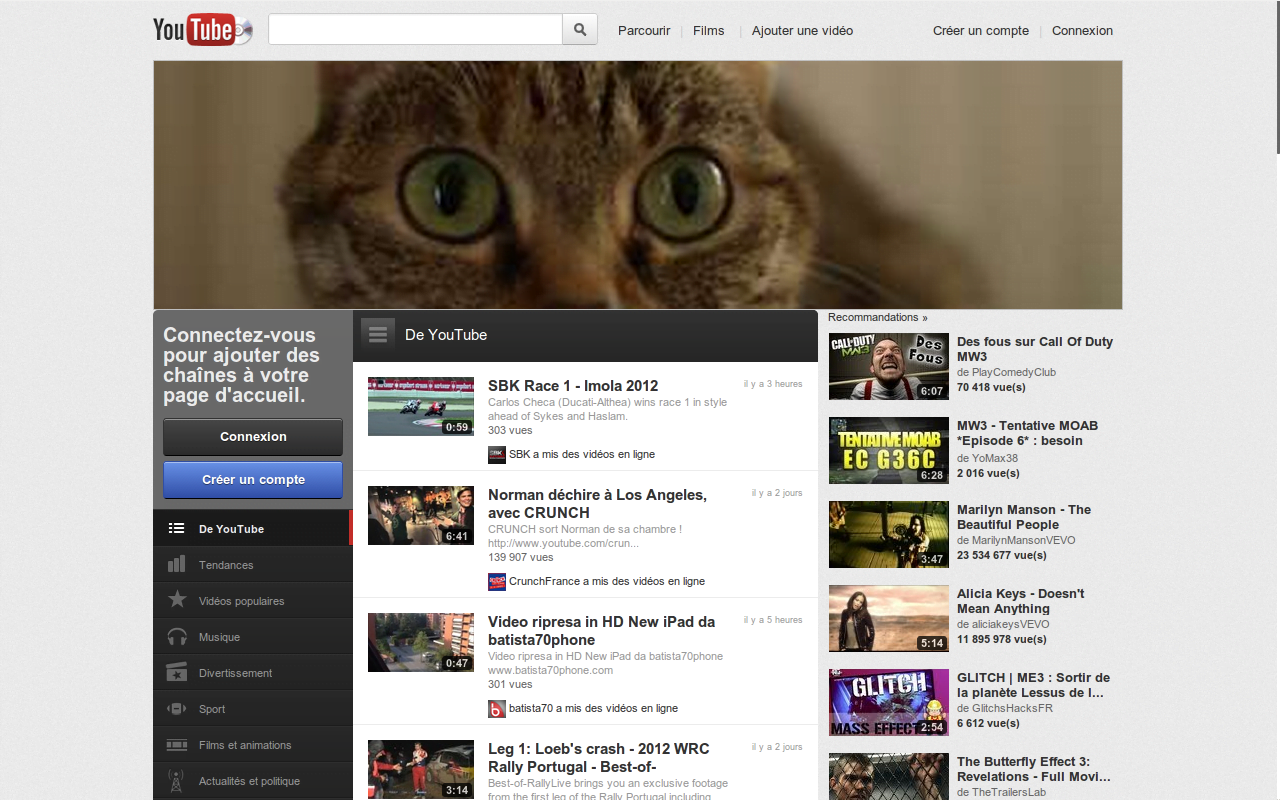The width and height of the screenshot is (1280, 800).
Task: Click the GLITCH Mass Effect thumbnail
Action: click(889, 702)
